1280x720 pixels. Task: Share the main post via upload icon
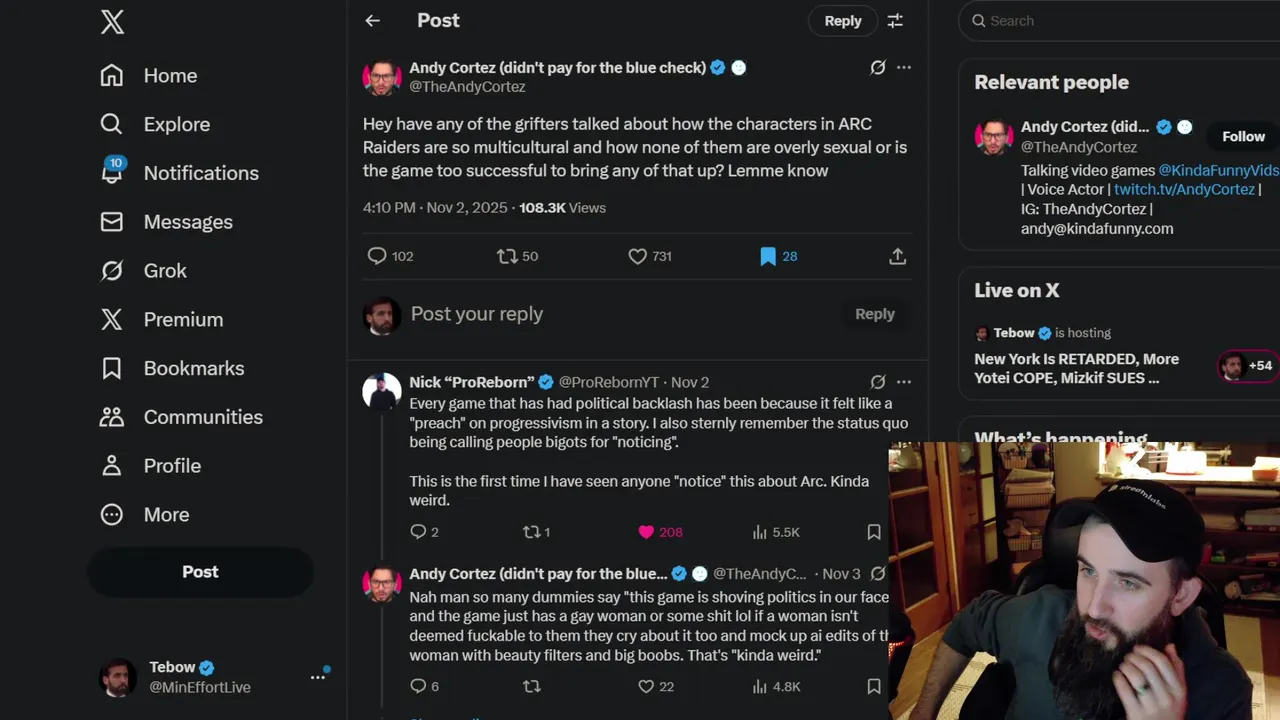(897, 257)
